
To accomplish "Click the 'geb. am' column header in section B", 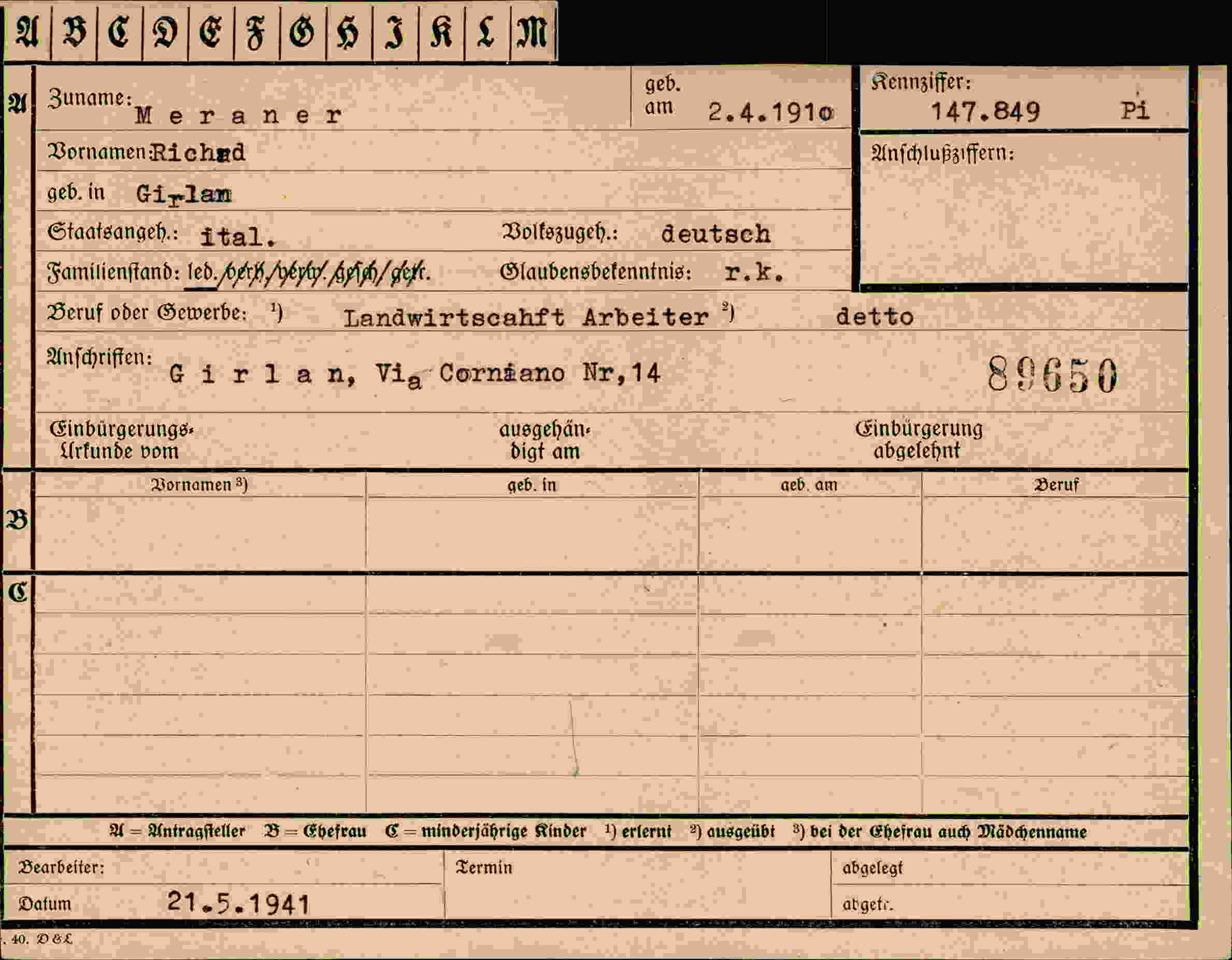I will [808, 485].
